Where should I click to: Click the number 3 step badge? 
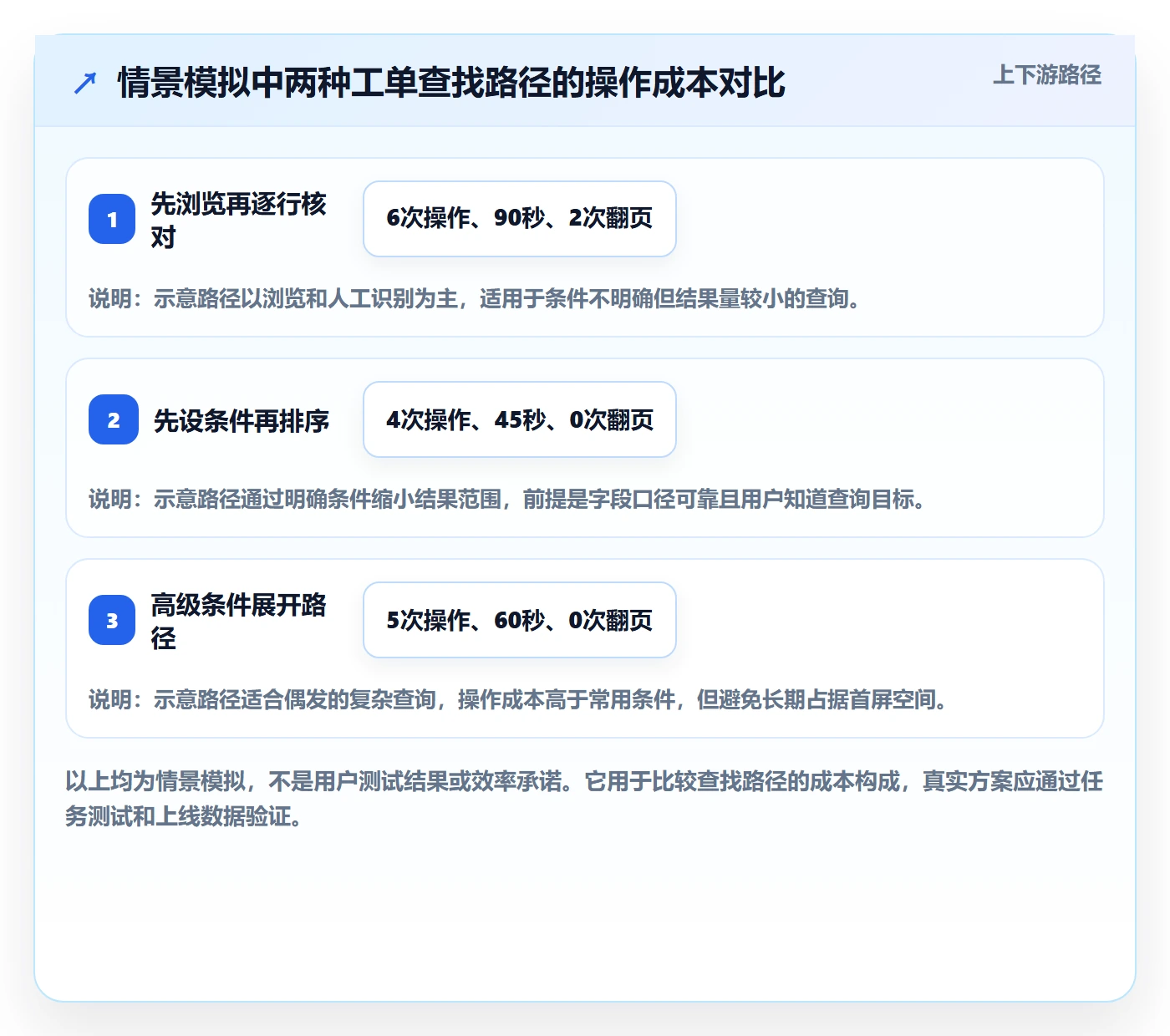point(112,620)
